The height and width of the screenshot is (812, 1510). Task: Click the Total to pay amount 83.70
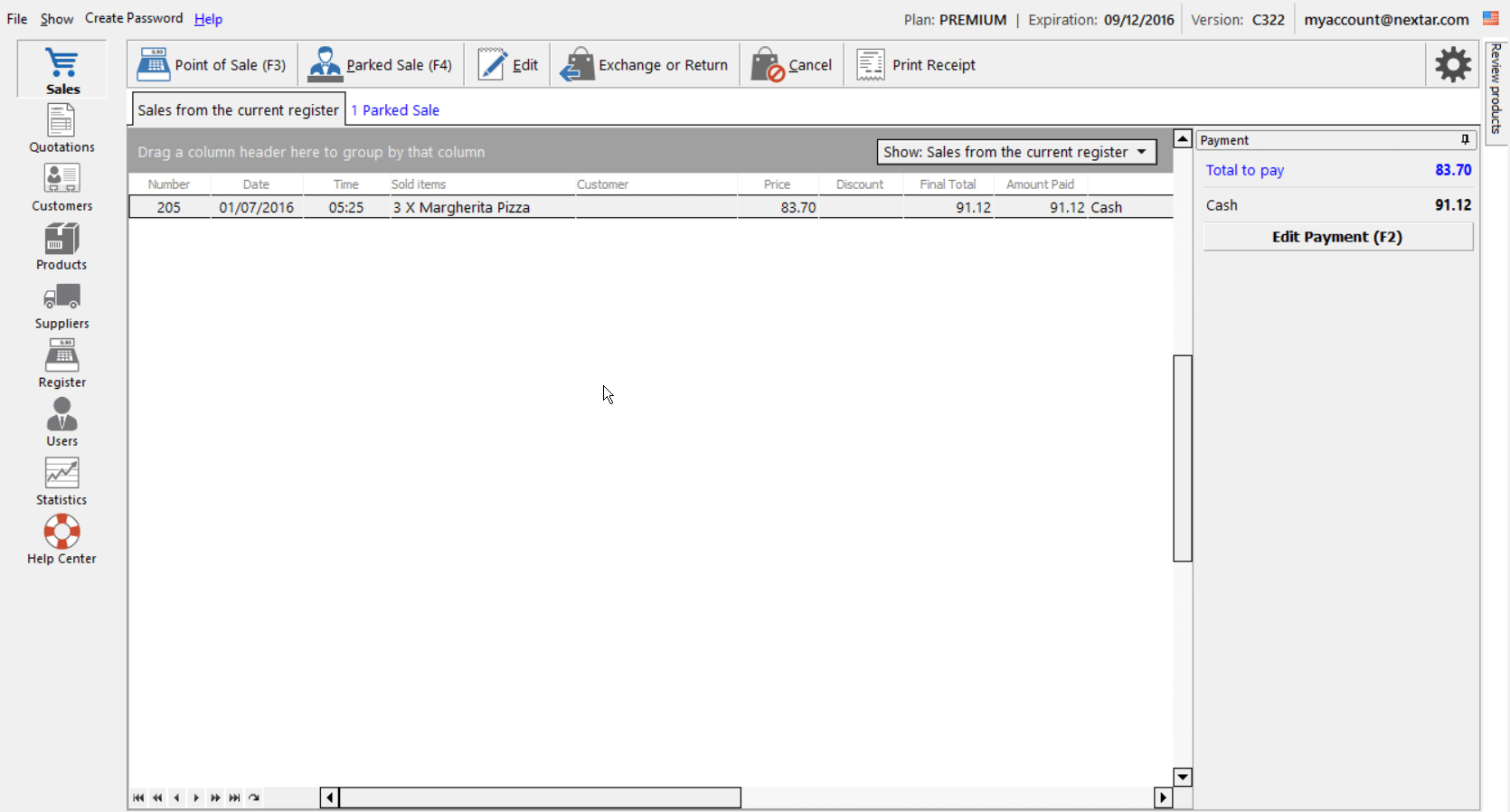click(x=1453, y=170)
